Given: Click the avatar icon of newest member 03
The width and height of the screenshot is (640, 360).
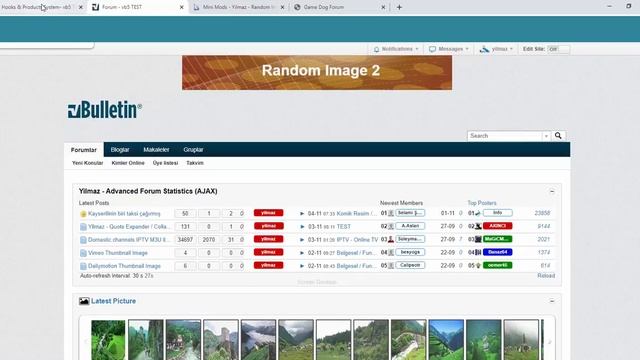Looking at the screenshot, I should pyautogui.click(x=391, y=239).
